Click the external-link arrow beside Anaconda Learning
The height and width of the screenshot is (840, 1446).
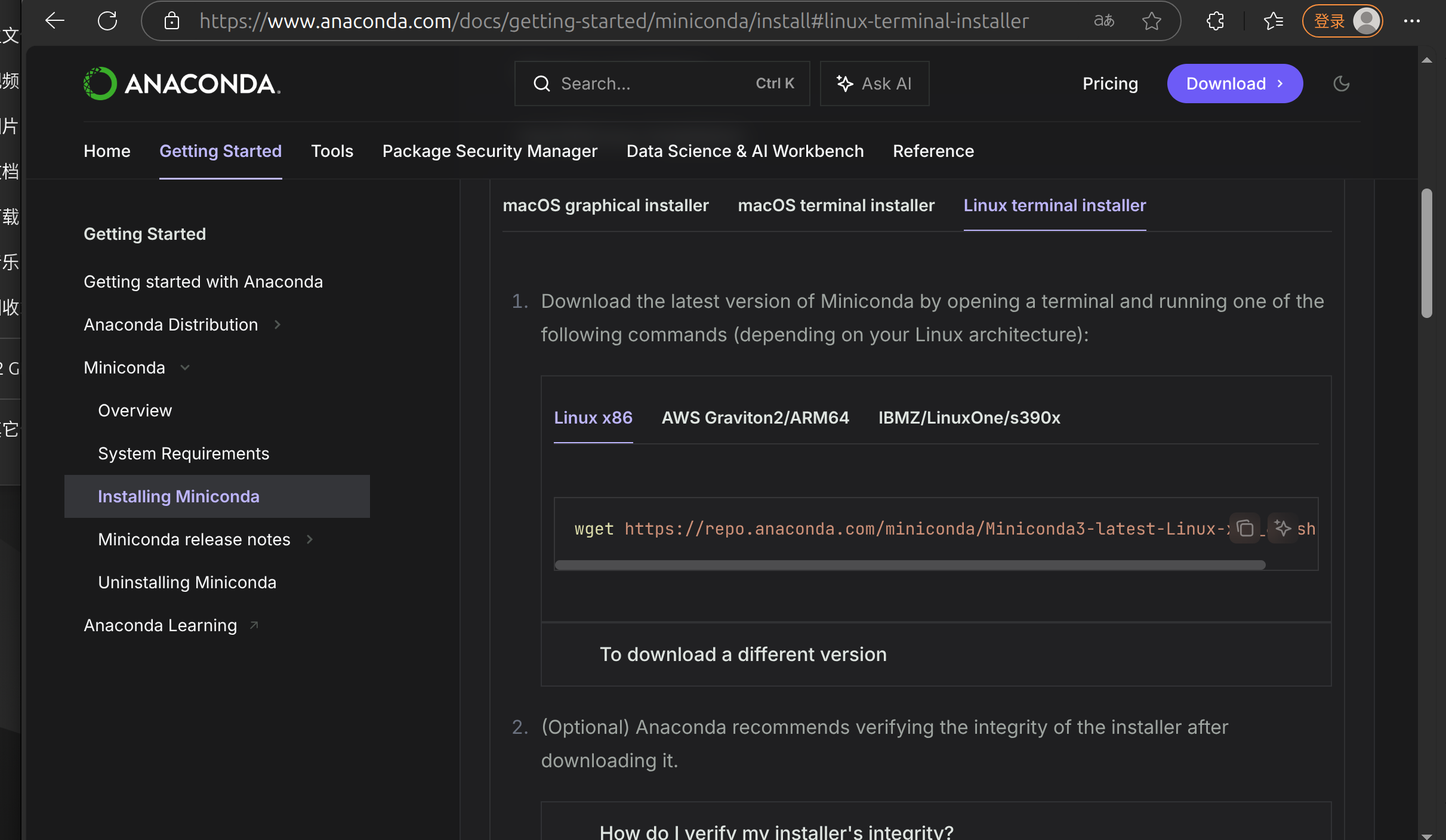coord(254,625)
